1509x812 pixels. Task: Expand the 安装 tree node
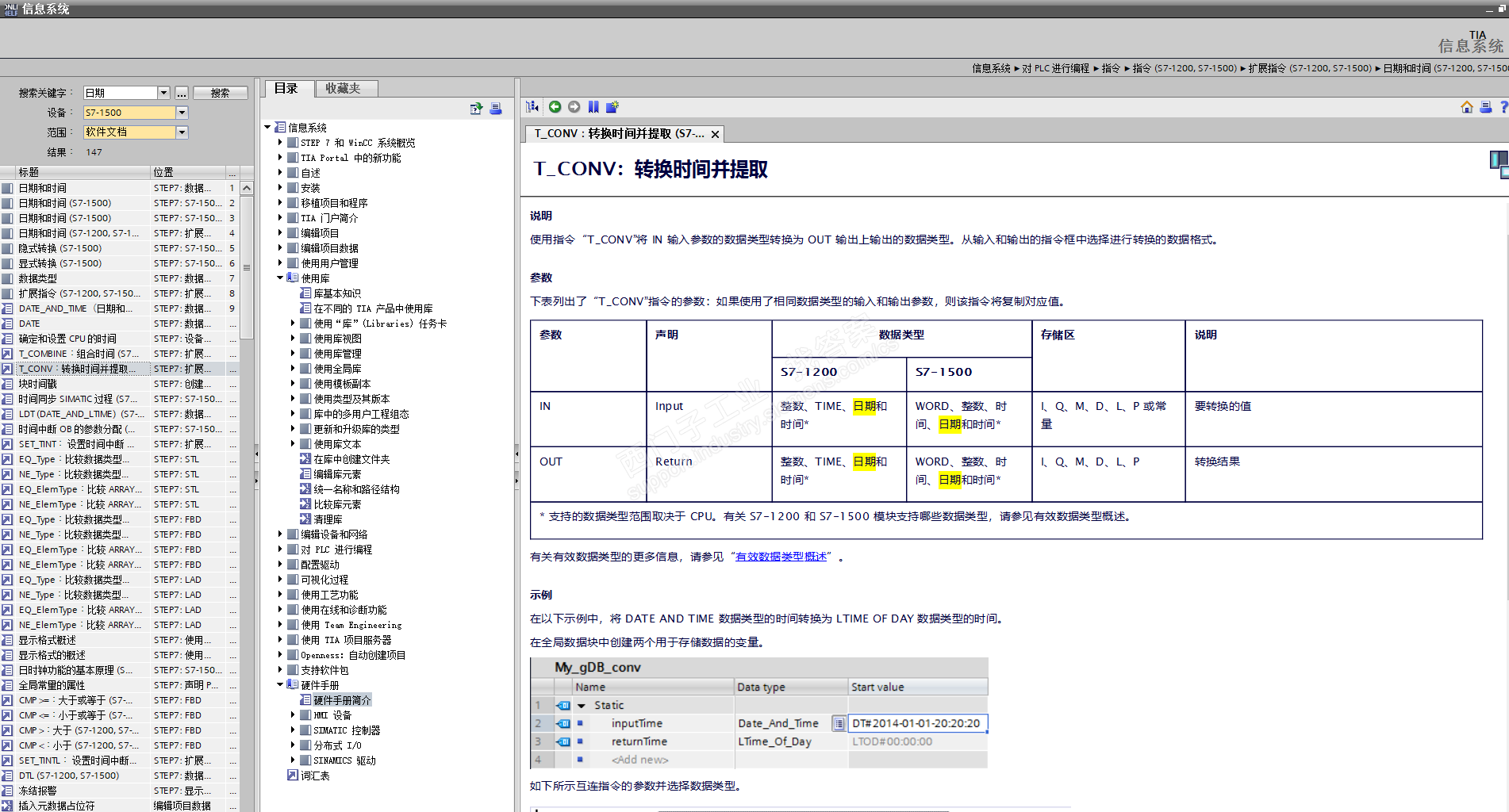click(280, 188)
